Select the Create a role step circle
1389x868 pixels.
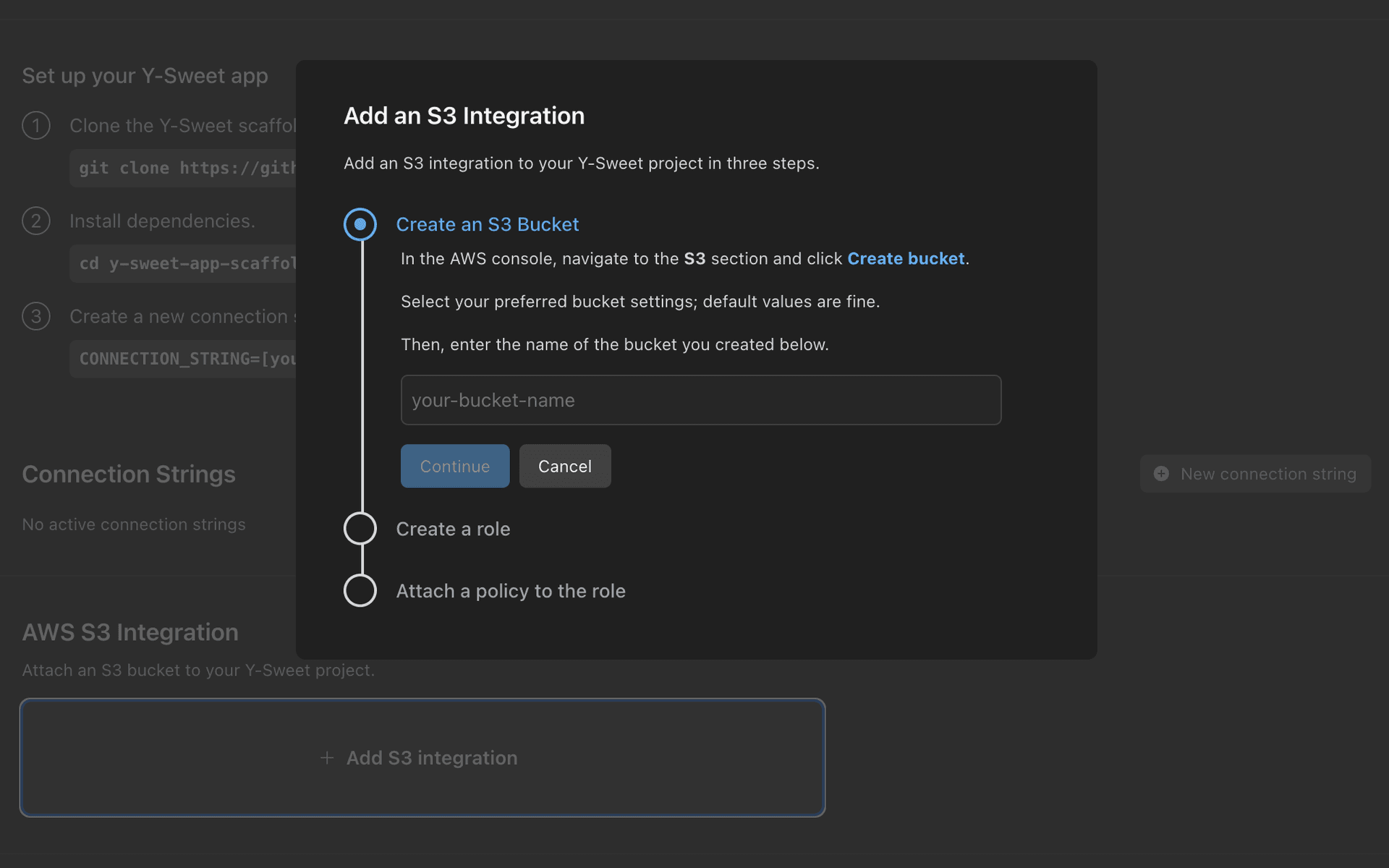(x=360, y=529)
